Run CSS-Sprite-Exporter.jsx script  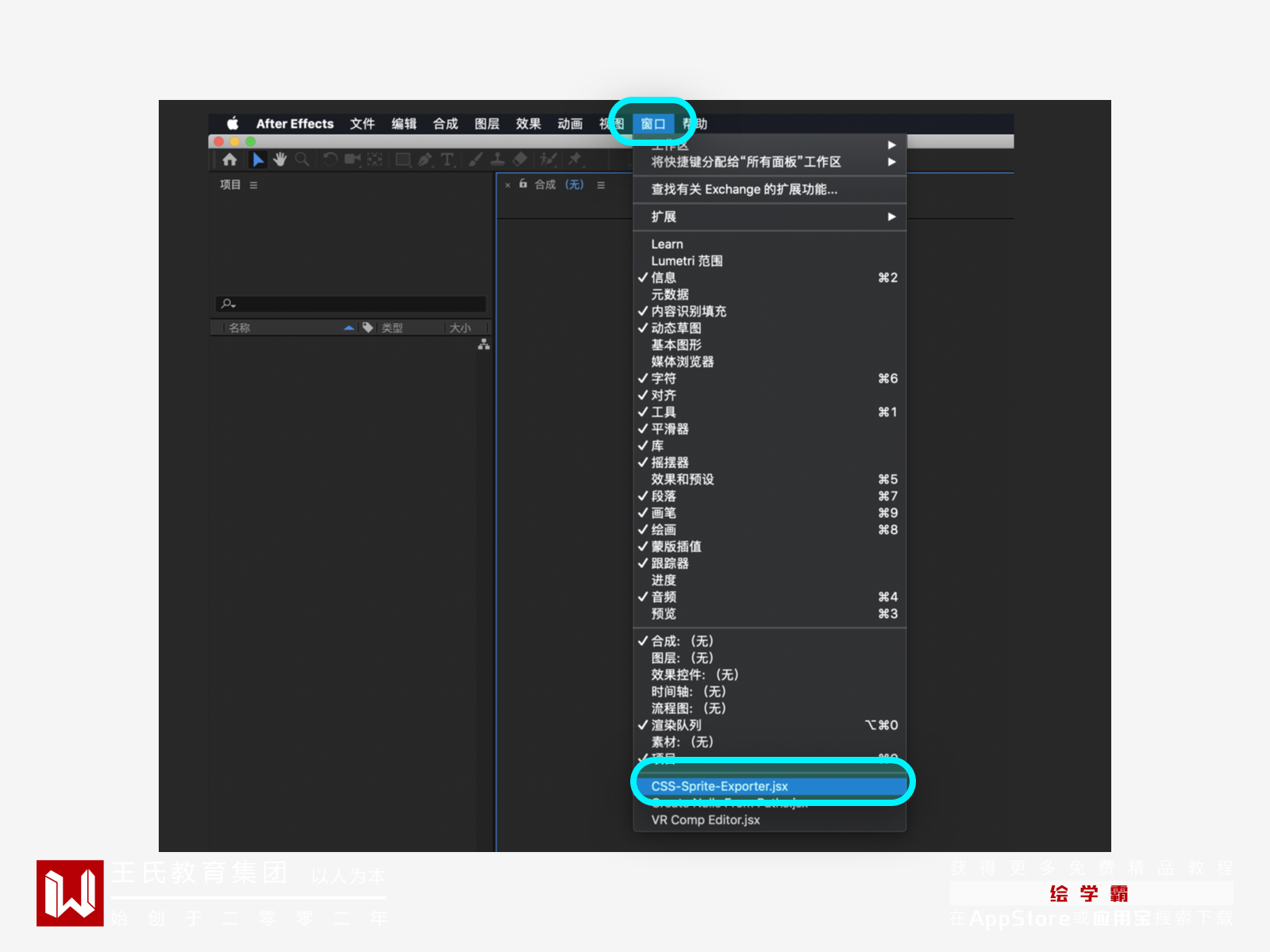tap(770, 786)
